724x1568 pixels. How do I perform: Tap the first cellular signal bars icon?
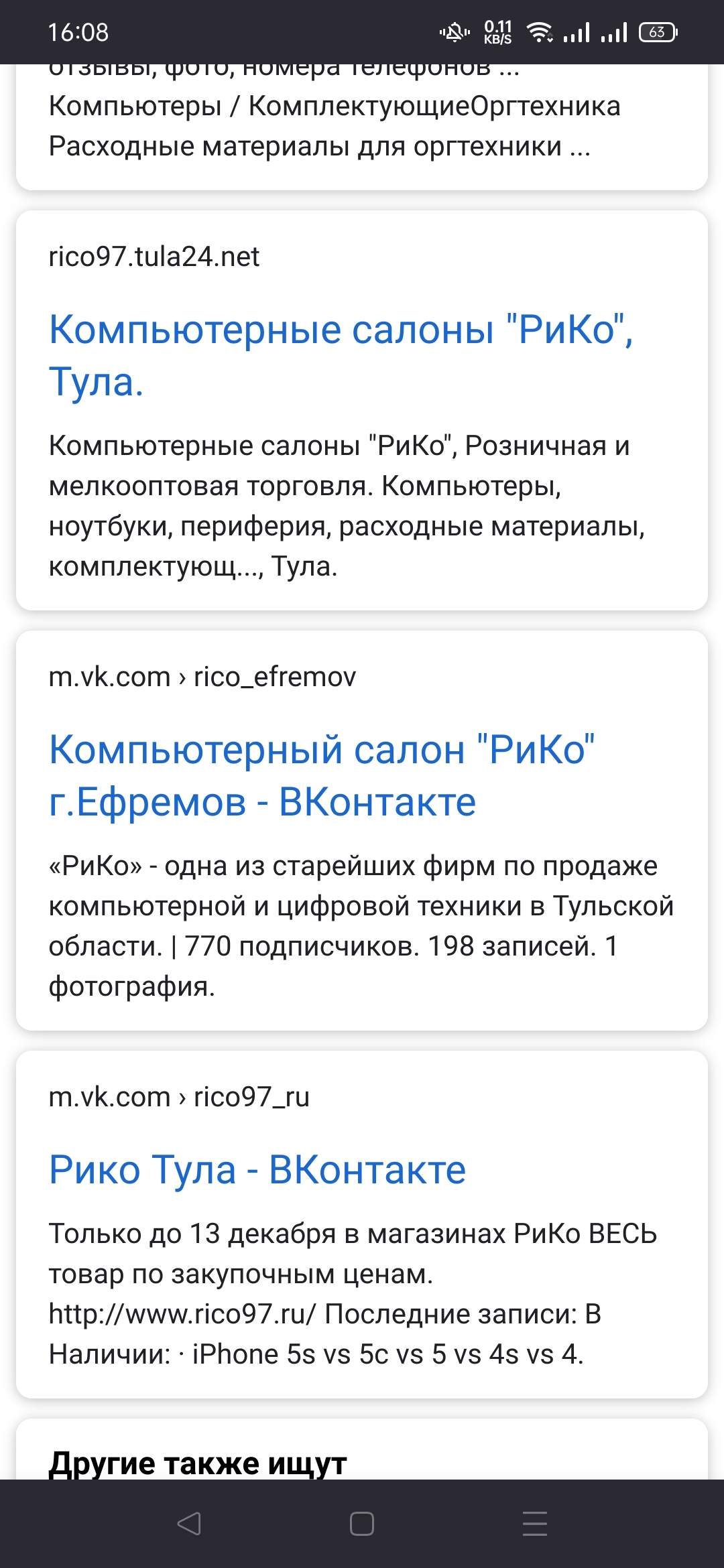point(577,32)
